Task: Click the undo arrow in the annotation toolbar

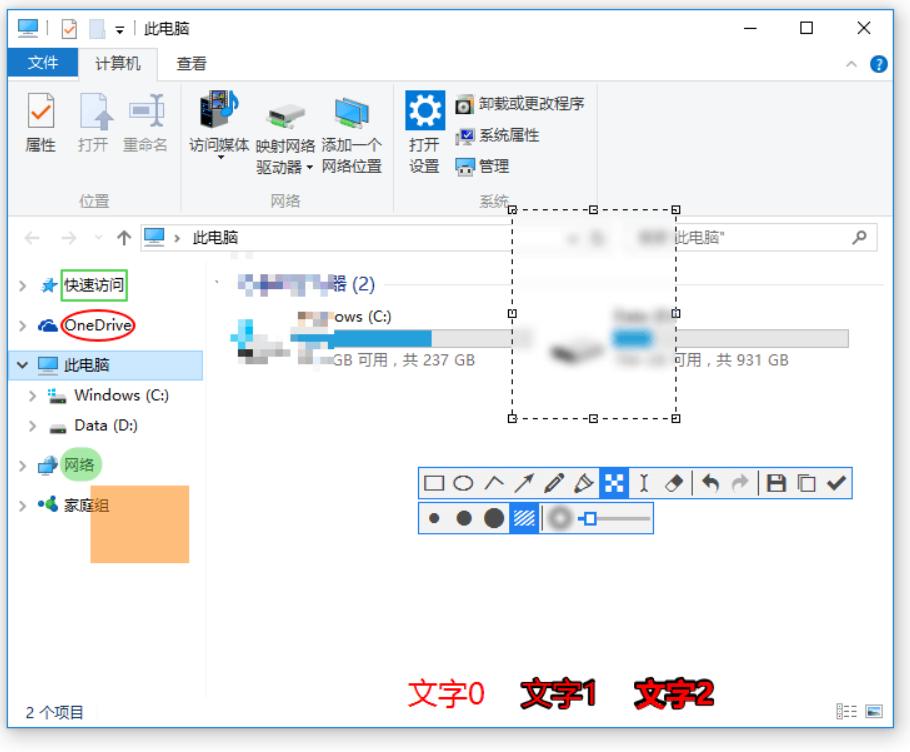Action: click(x=711, y=481)
